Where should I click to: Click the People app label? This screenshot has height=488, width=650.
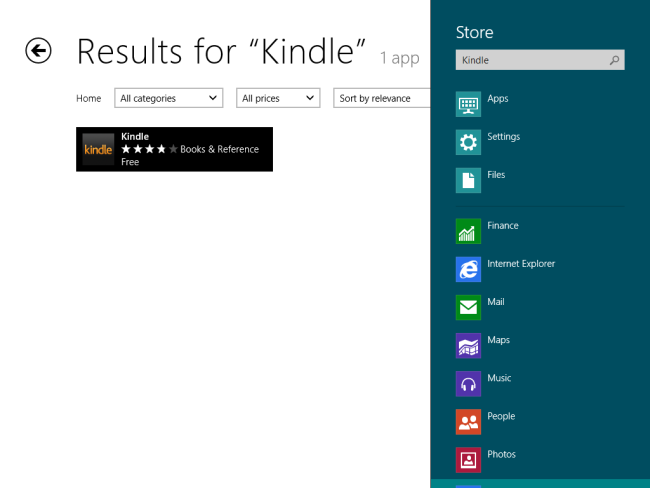tap(501, 416)
